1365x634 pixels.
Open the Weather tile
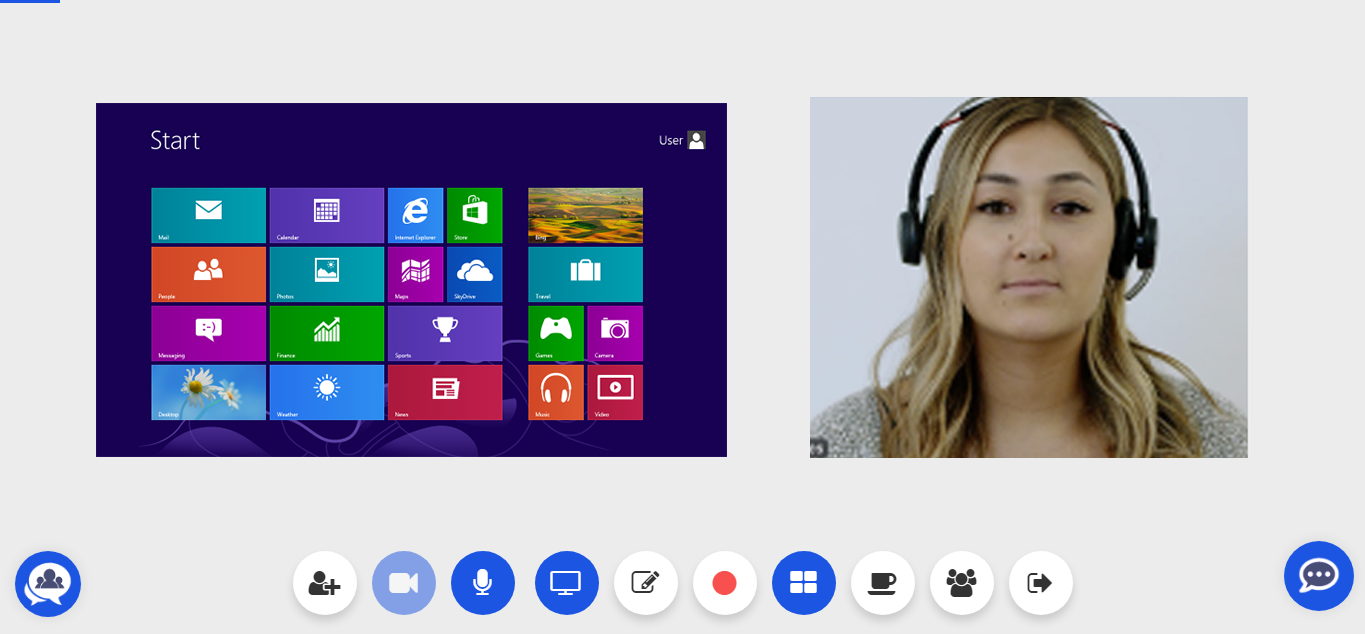click(326, 392)
